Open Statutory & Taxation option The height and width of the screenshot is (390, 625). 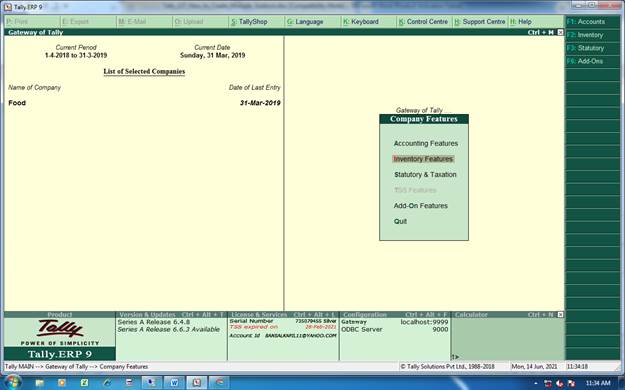(x=425, y=175)
